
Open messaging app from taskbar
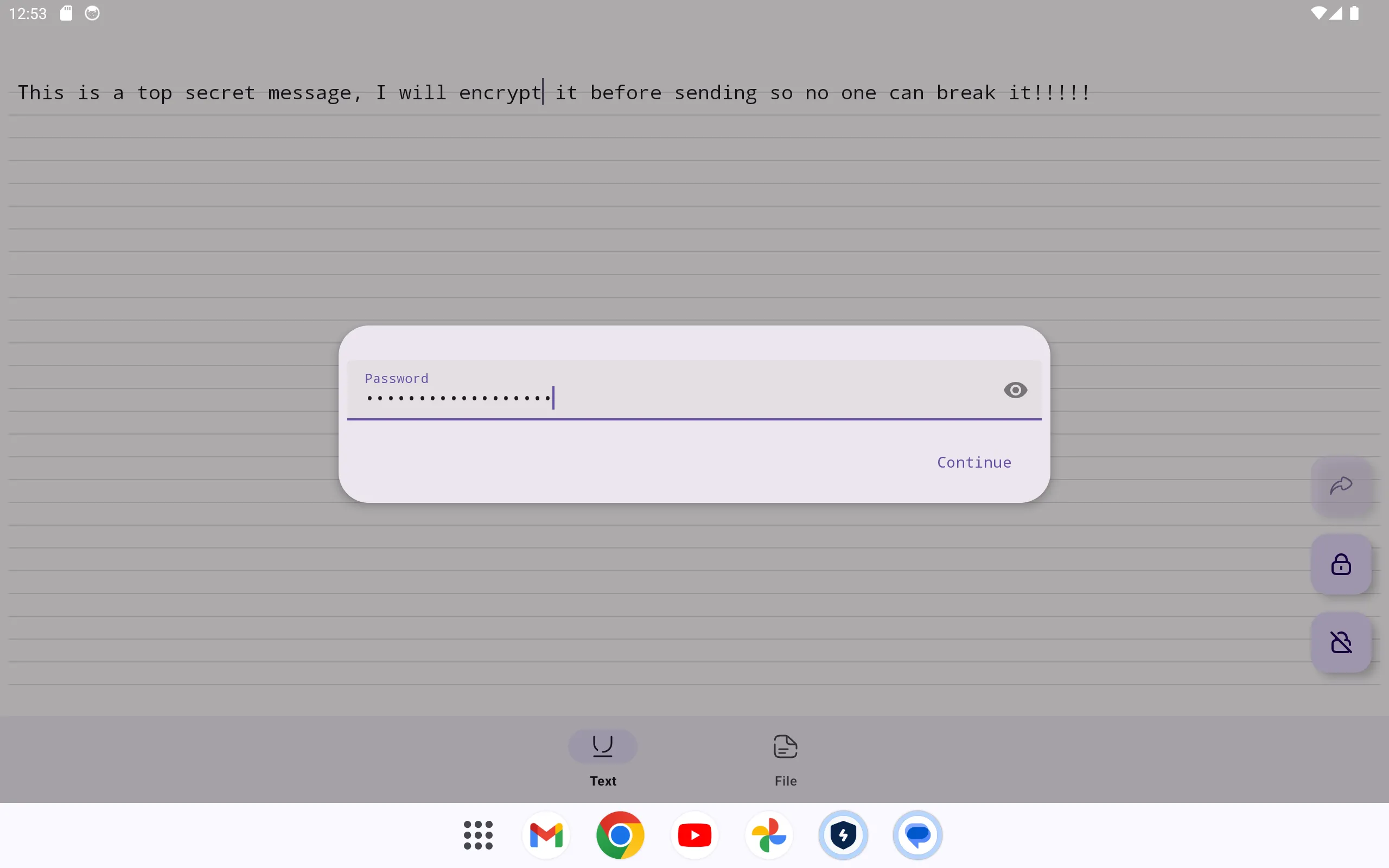pos(917,834)
